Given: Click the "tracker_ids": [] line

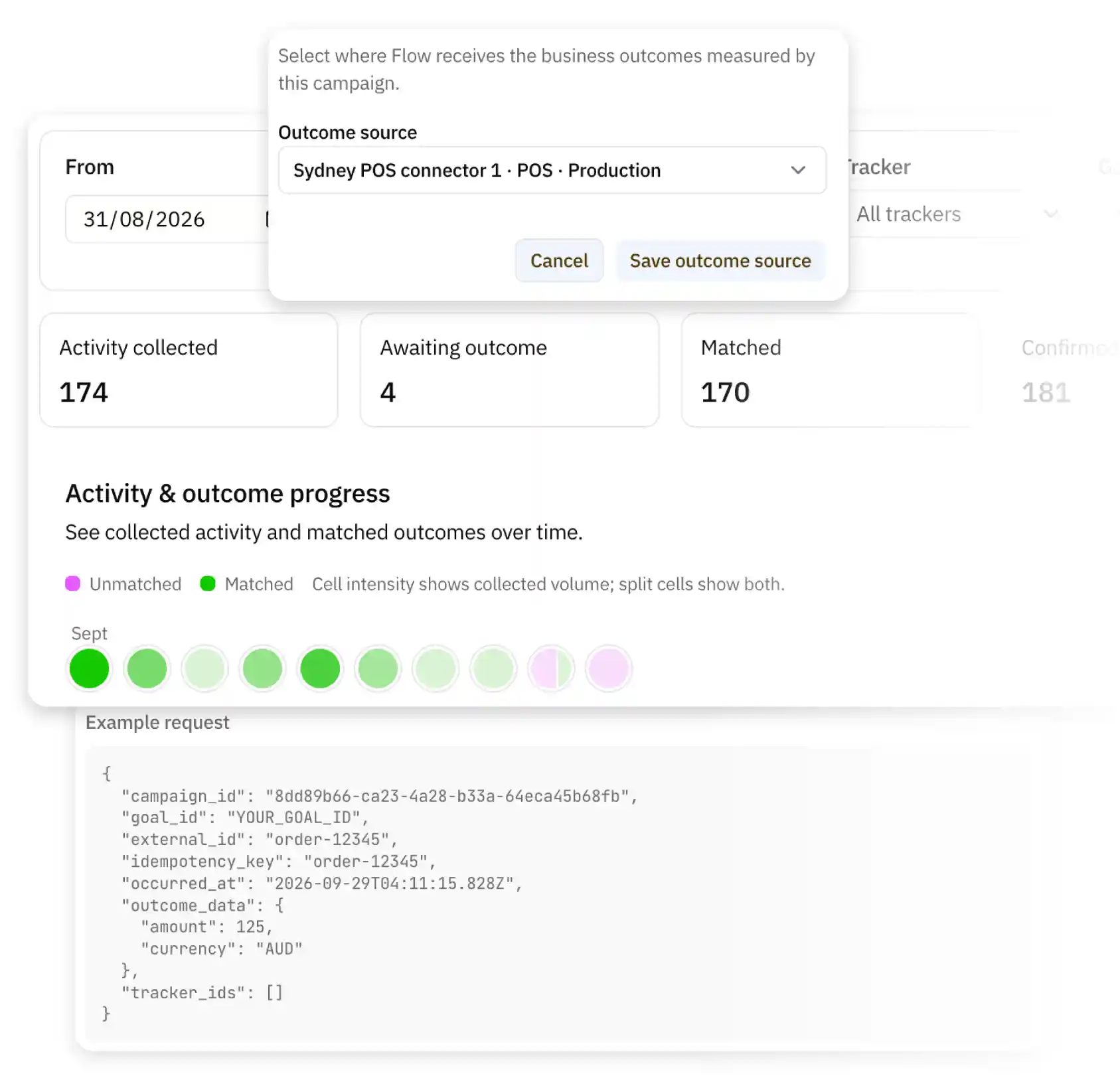Looking at the screenshot, I should tap(202, 993).
